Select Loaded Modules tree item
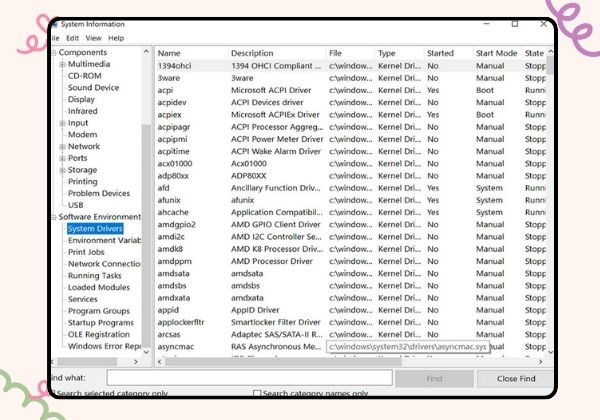 point(99,288)
